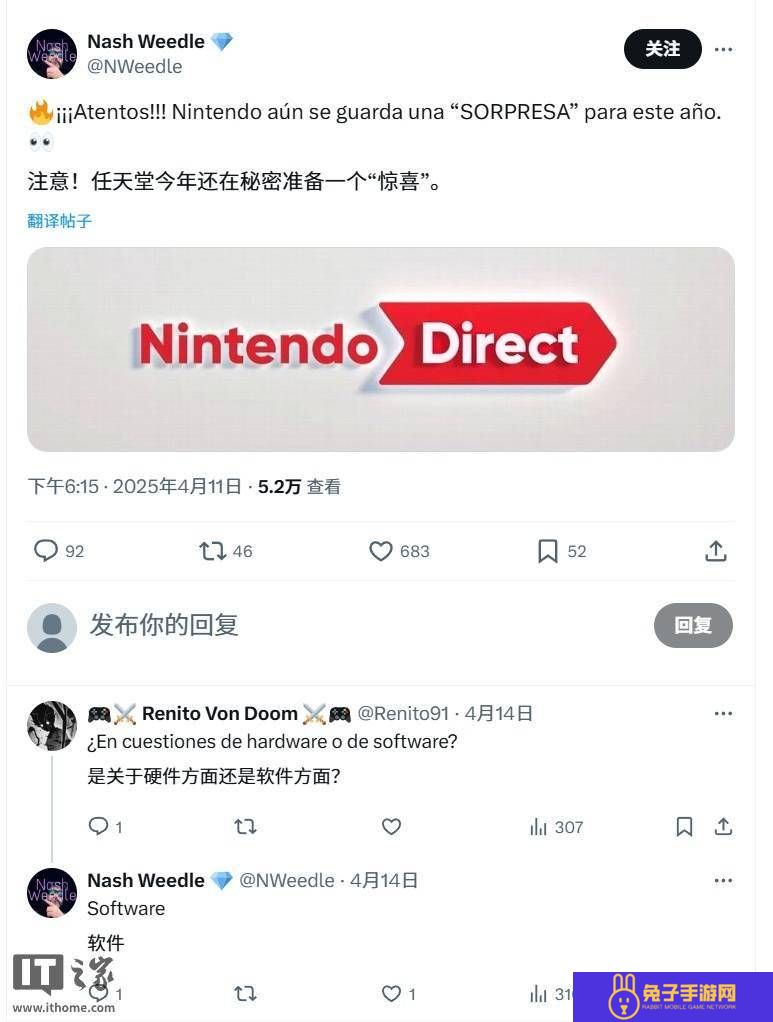
Task: Repost the main tweet with 46 reposts
Action: [212, 551]
